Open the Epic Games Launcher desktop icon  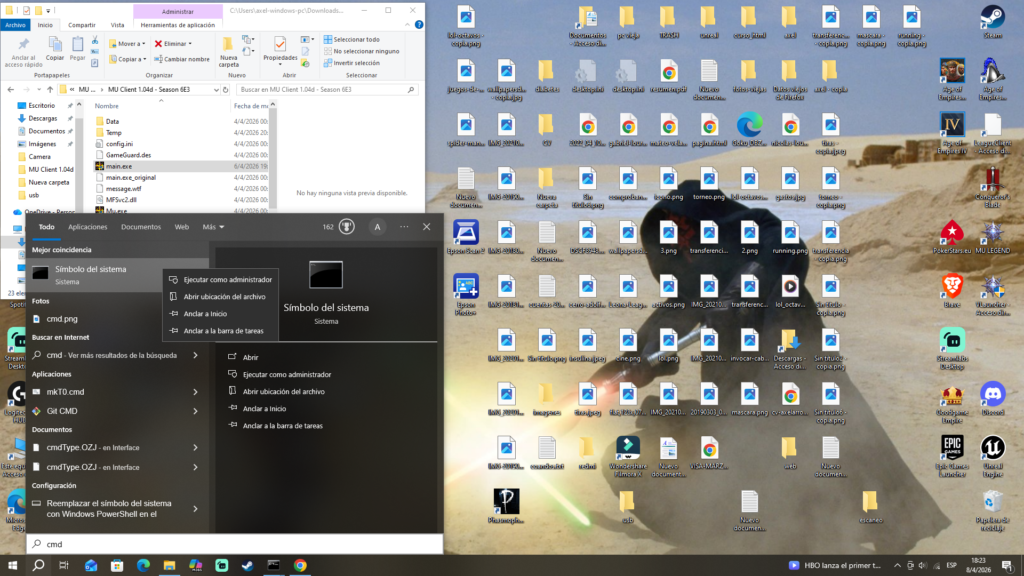pos(951,446)
